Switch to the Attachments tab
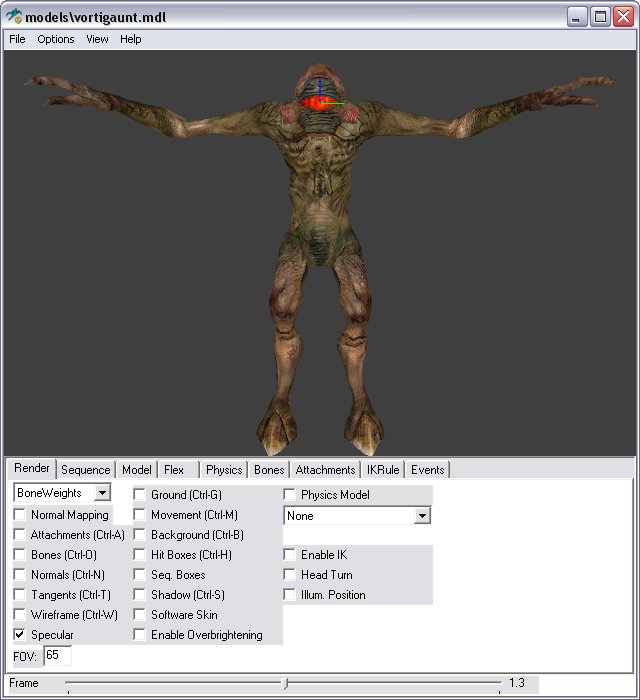Viewport: 640px width, 700px height. click(x=325, y=470)
